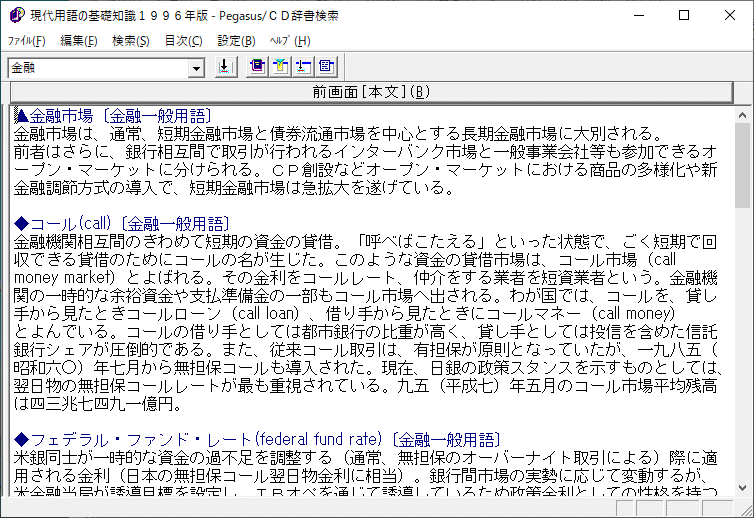Maximize the Pegasus window

tap(684, 15)
